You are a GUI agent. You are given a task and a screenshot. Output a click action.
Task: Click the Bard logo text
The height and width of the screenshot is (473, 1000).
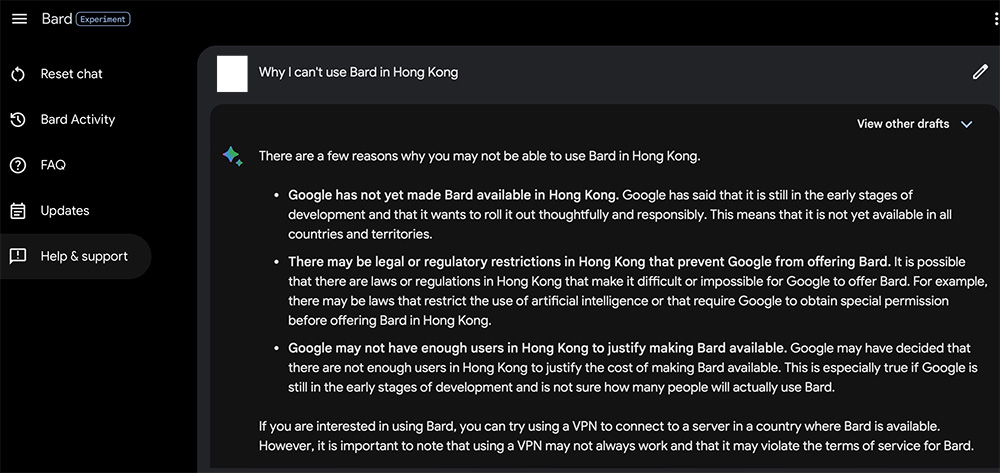point(56,19)
